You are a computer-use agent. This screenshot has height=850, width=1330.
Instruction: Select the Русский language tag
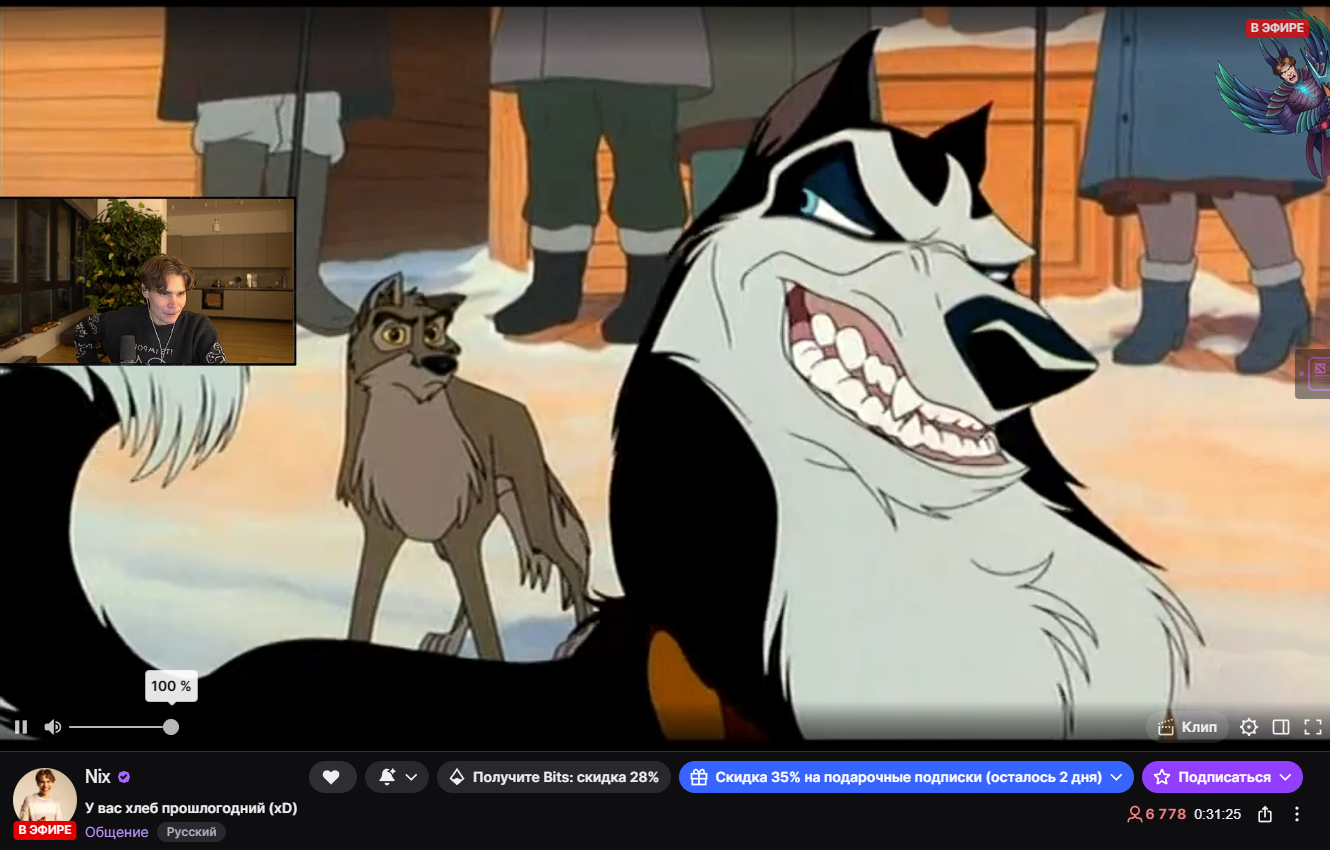191,832
